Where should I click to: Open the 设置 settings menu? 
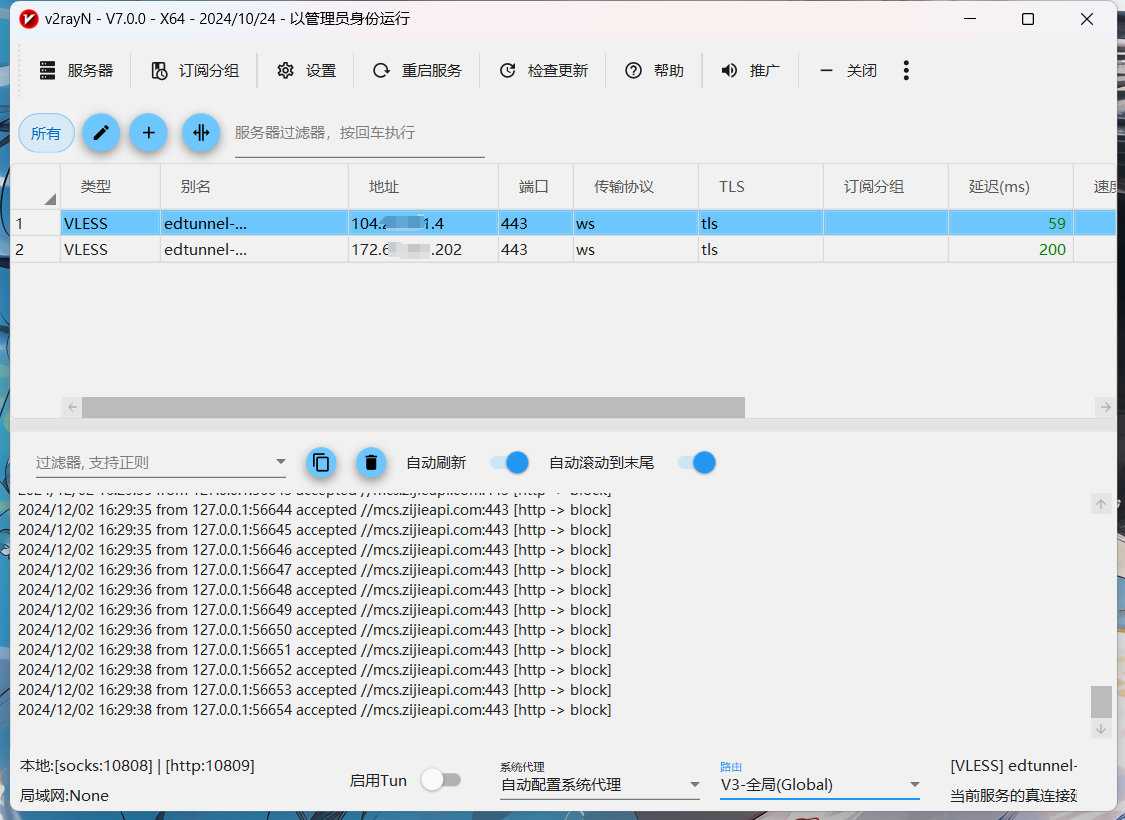coord(306,70)
